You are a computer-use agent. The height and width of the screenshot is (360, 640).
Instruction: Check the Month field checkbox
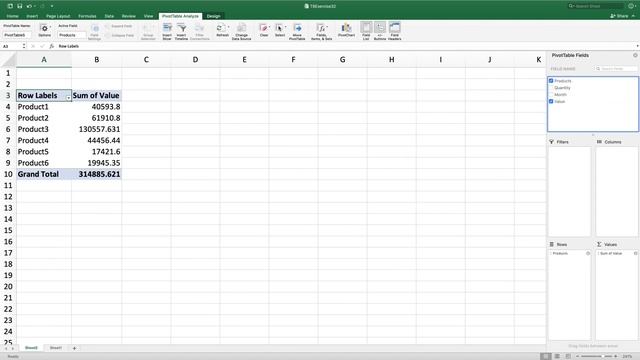pos(551,94)
